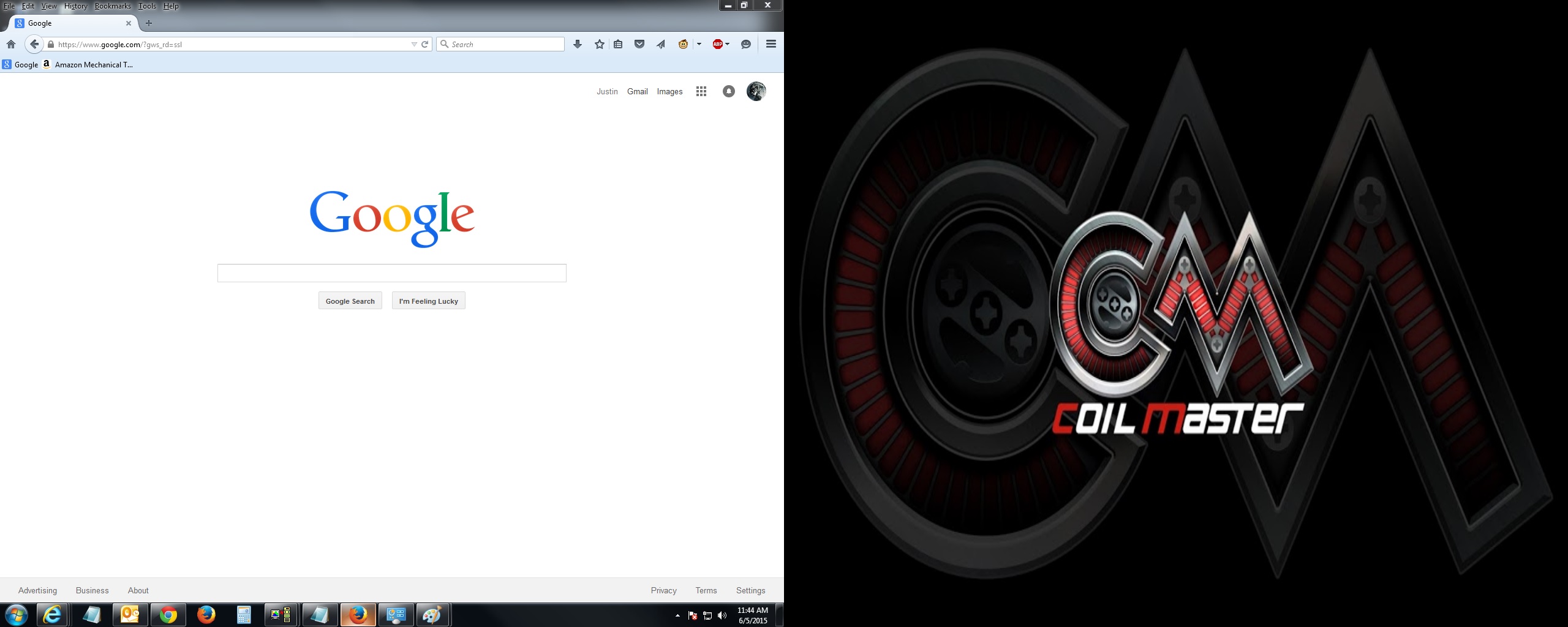The width and height of the screenshot is (1568, 627).
Task: Click the Google Search button
Action: [350, 301]
